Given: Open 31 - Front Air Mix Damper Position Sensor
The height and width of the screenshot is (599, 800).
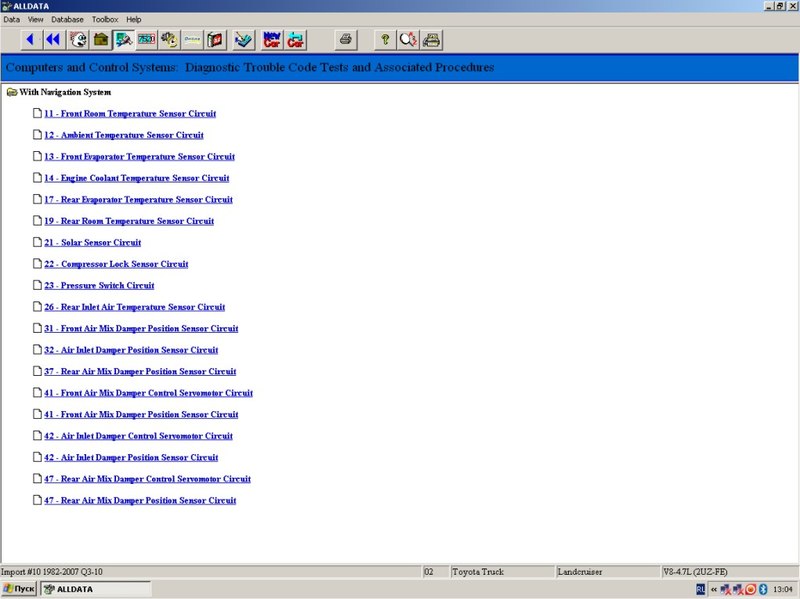Looking at the screenshot, I should click(x=141, y=328).
